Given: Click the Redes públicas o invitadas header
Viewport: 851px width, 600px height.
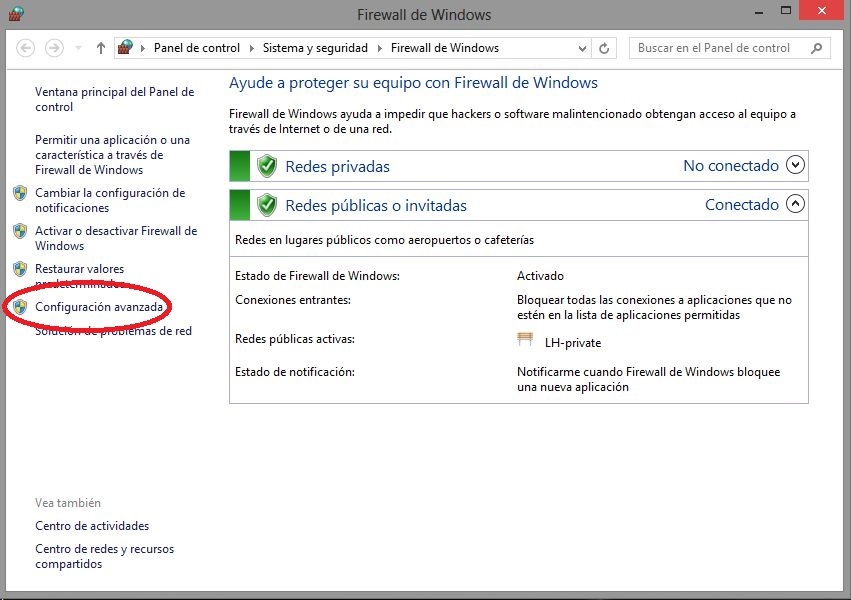Looking at the screenshot, I should point(376,206).
